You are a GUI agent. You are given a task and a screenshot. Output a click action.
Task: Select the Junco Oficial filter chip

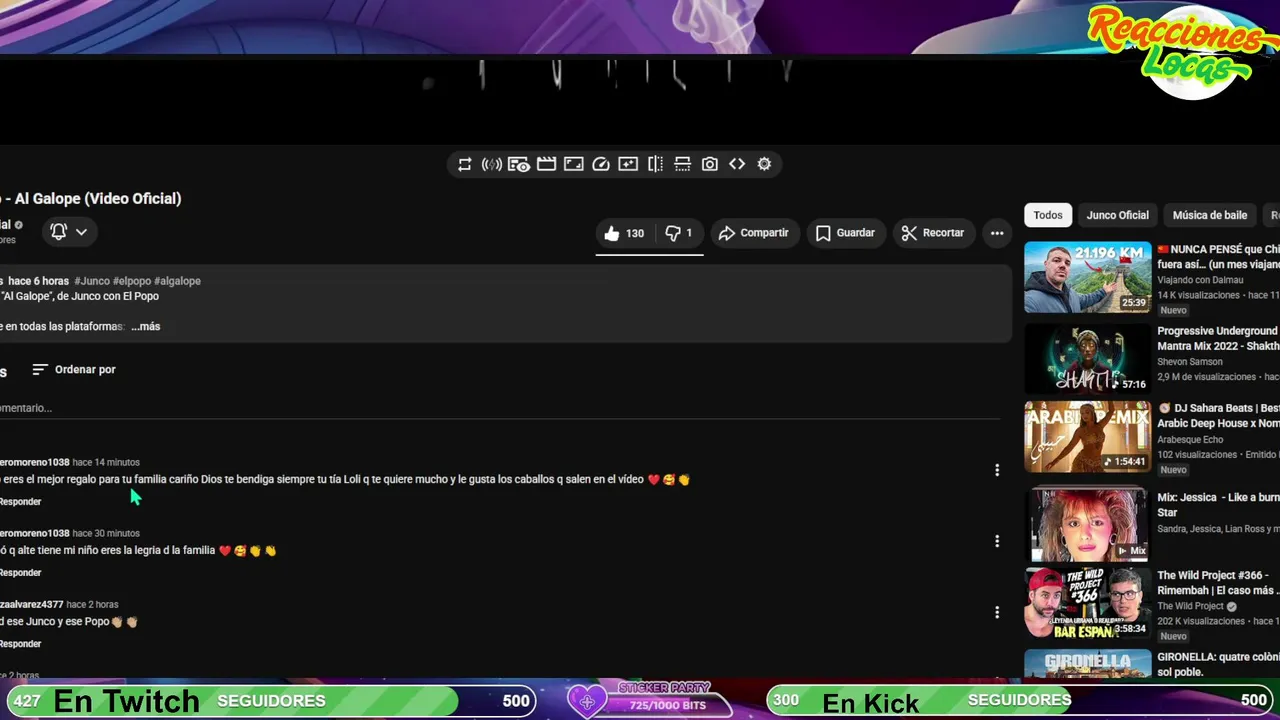click(x=1118, y=215)
